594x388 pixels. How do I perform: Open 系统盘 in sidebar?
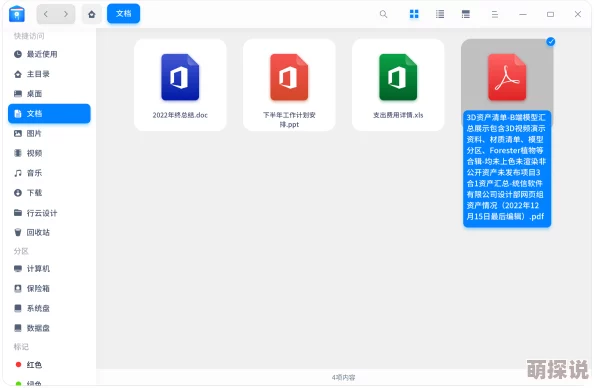coord(49,308)
